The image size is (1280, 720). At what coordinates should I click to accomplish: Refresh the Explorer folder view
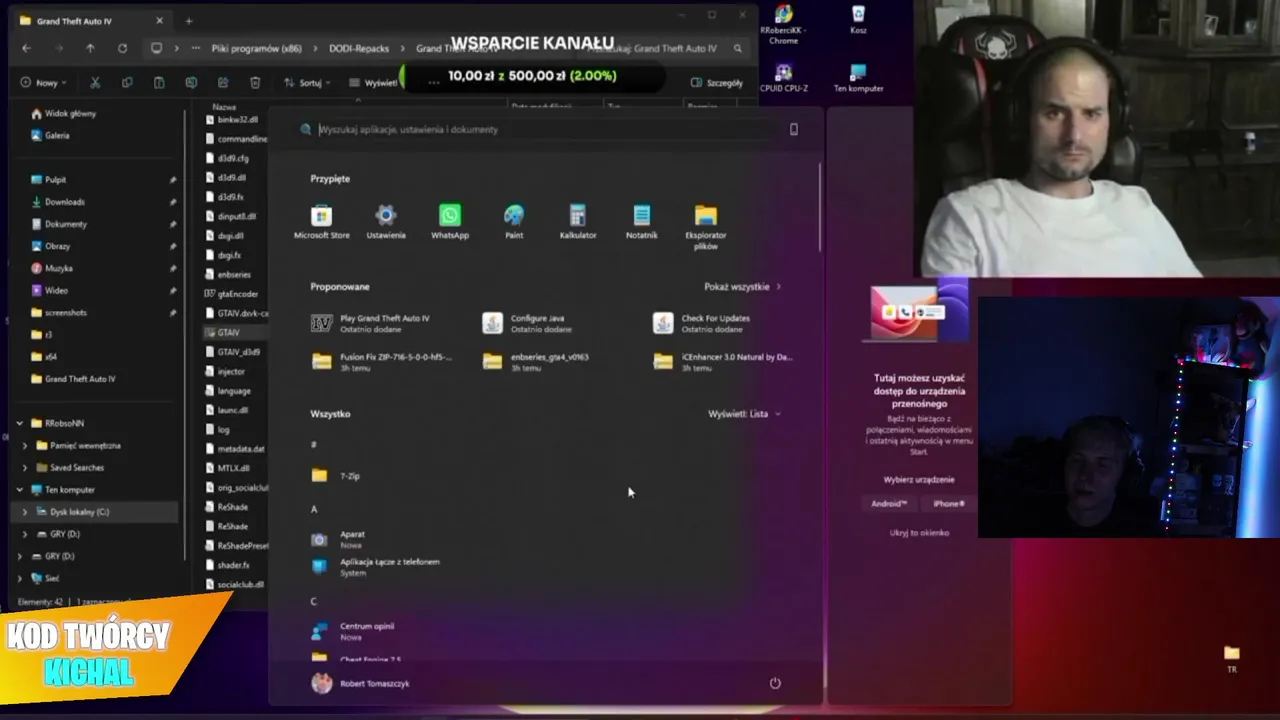pyautogui.click(x=122, y=48)
